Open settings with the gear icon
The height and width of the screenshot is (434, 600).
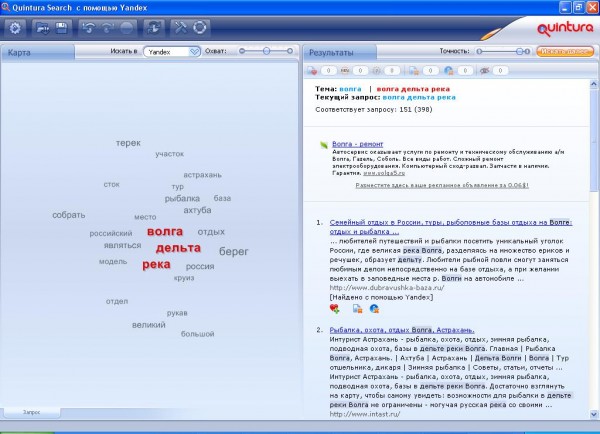pos(16,27)
